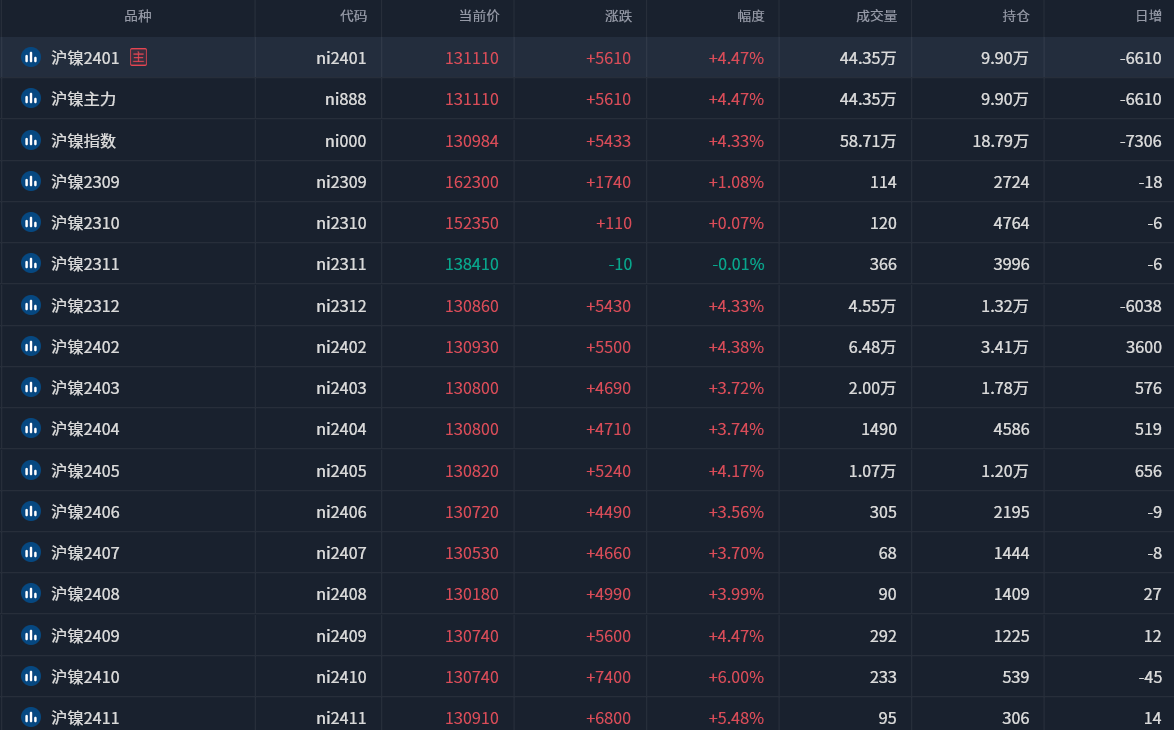Viewport: 1174px width, 730px height.
Task: Click the 日增 column header
Action: click(1148, 16)
